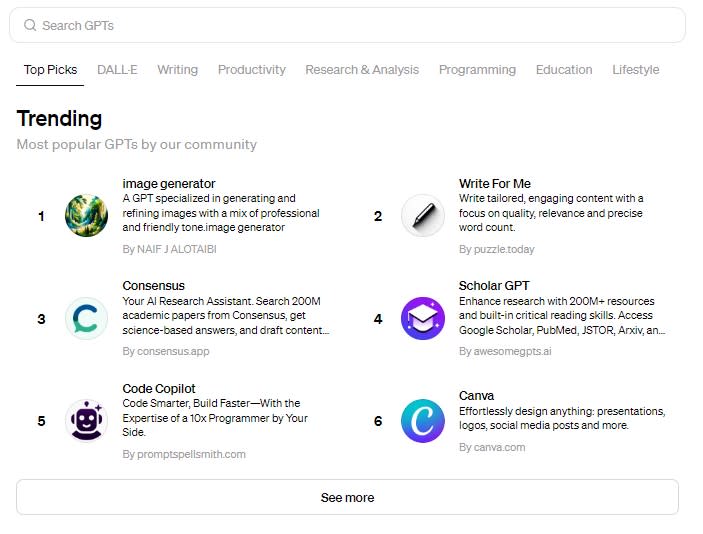Select the Top Picks tab
Viewport: 703px width, 534px height.
(x=50, y=70)
